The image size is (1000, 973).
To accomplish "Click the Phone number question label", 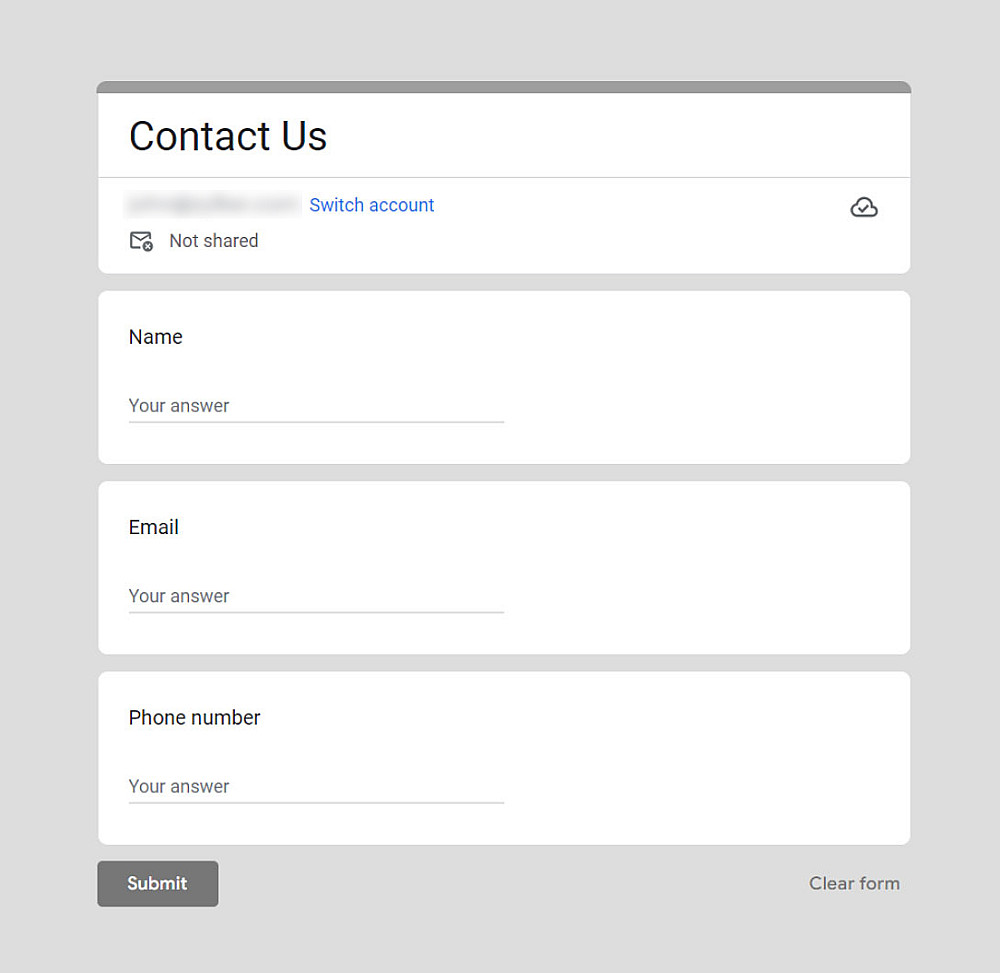I will point(195,717).
